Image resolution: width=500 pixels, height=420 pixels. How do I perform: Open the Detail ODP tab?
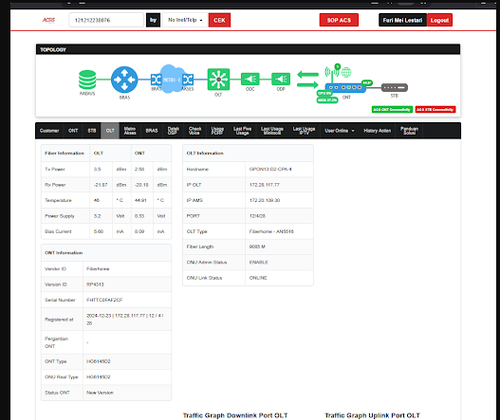coord(173,131)
